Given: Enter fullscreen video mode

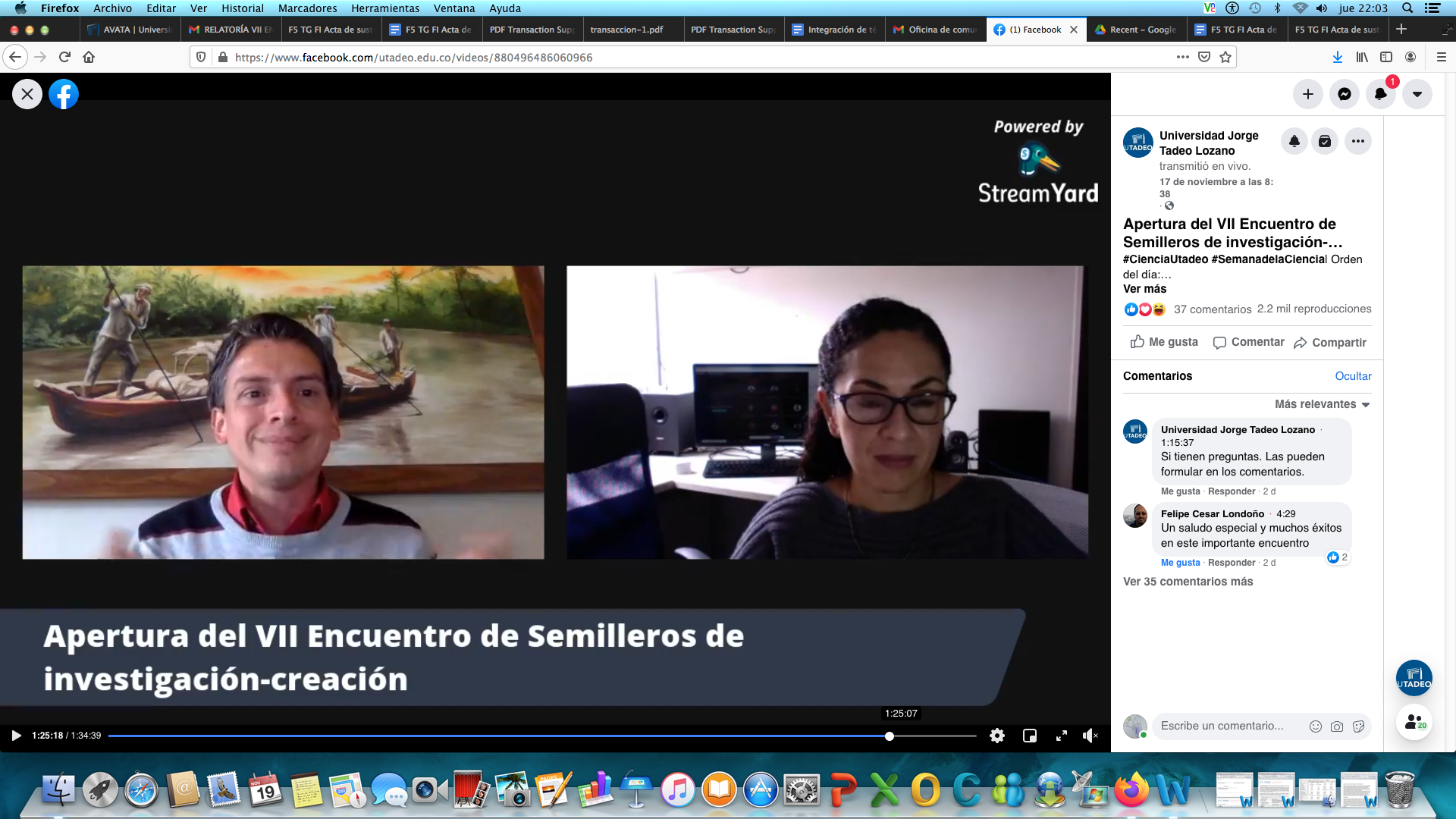Looking at the screenshot, I should point(1061,736).
